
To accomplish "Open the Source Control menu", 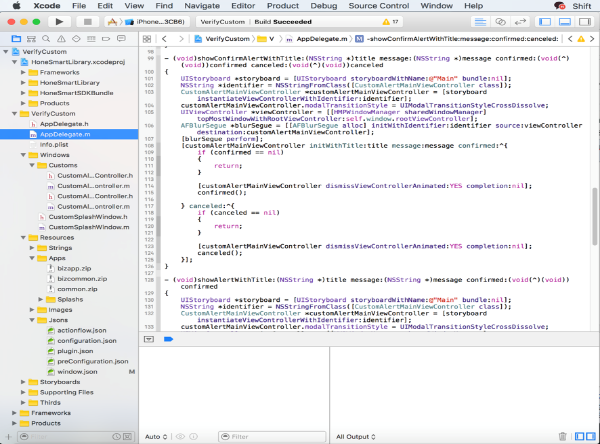I will 379,6.
